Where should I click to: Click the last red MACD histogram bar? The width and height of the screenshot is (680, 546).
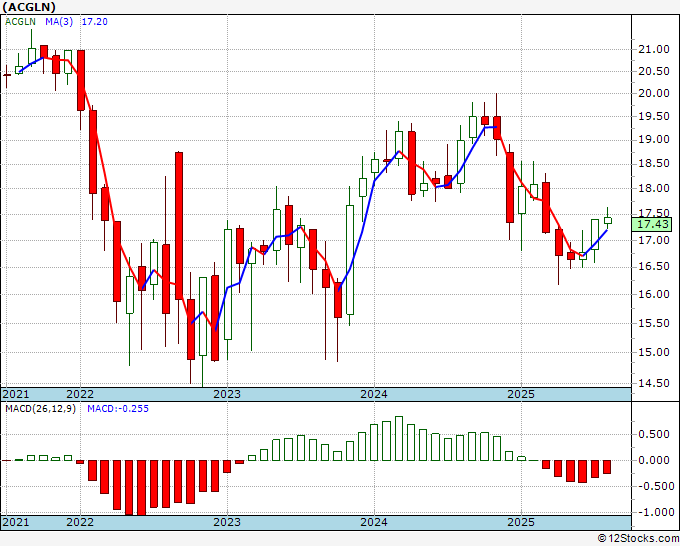tap(607, 467)
